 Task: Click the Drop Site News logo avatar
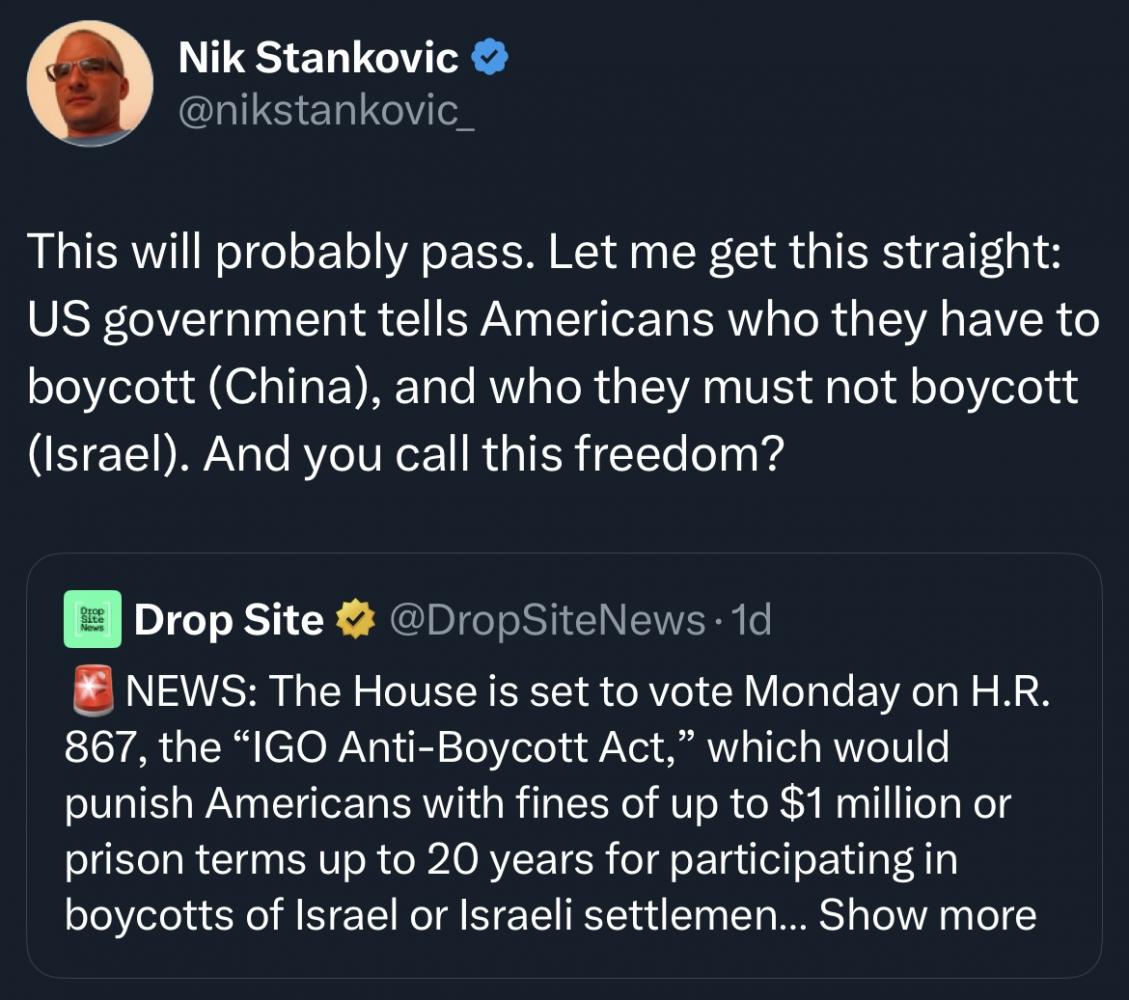click(92, 620)
